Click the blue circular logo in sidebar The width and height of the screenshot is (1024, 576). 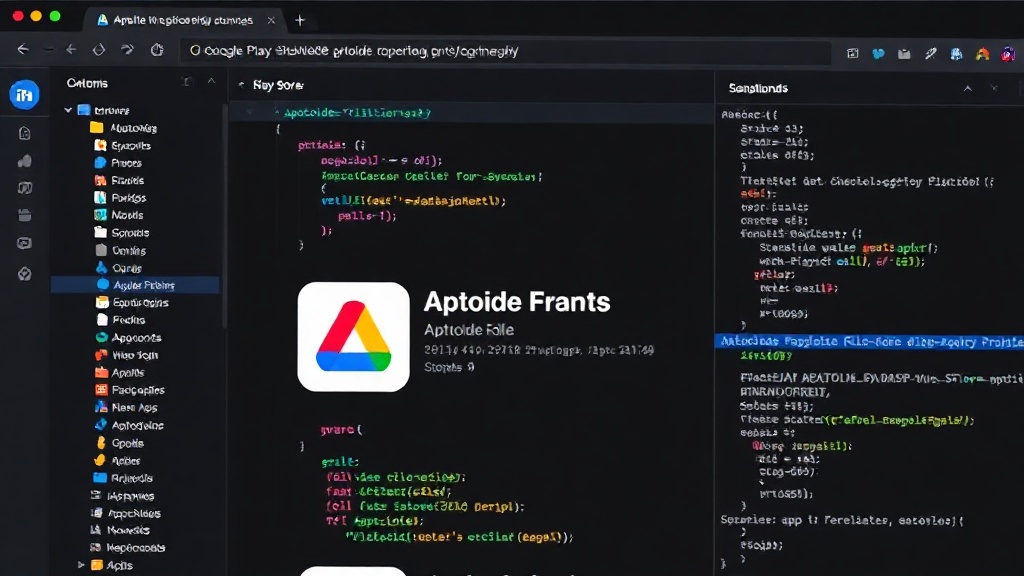tap(24, 95)
